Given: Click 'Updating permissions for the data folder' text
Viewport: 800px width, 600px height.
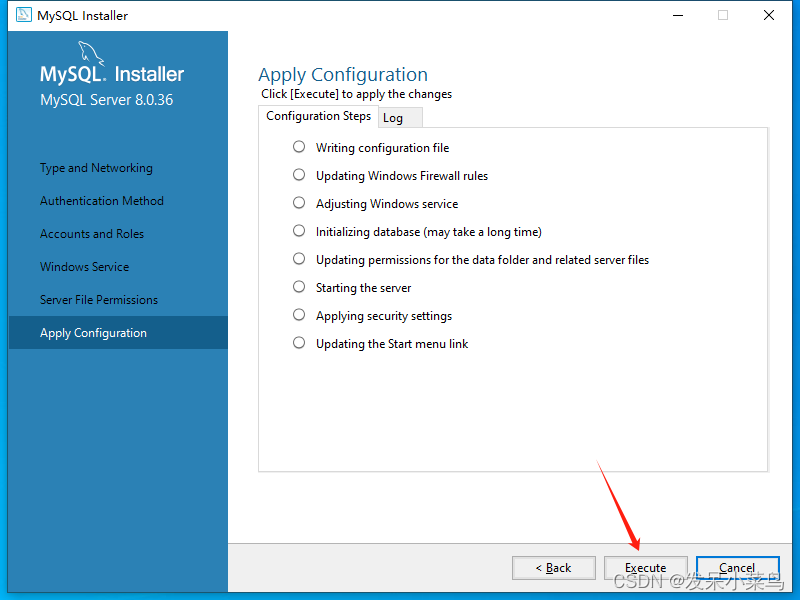Looking at the screenshot, I should [x=483, y=260].
